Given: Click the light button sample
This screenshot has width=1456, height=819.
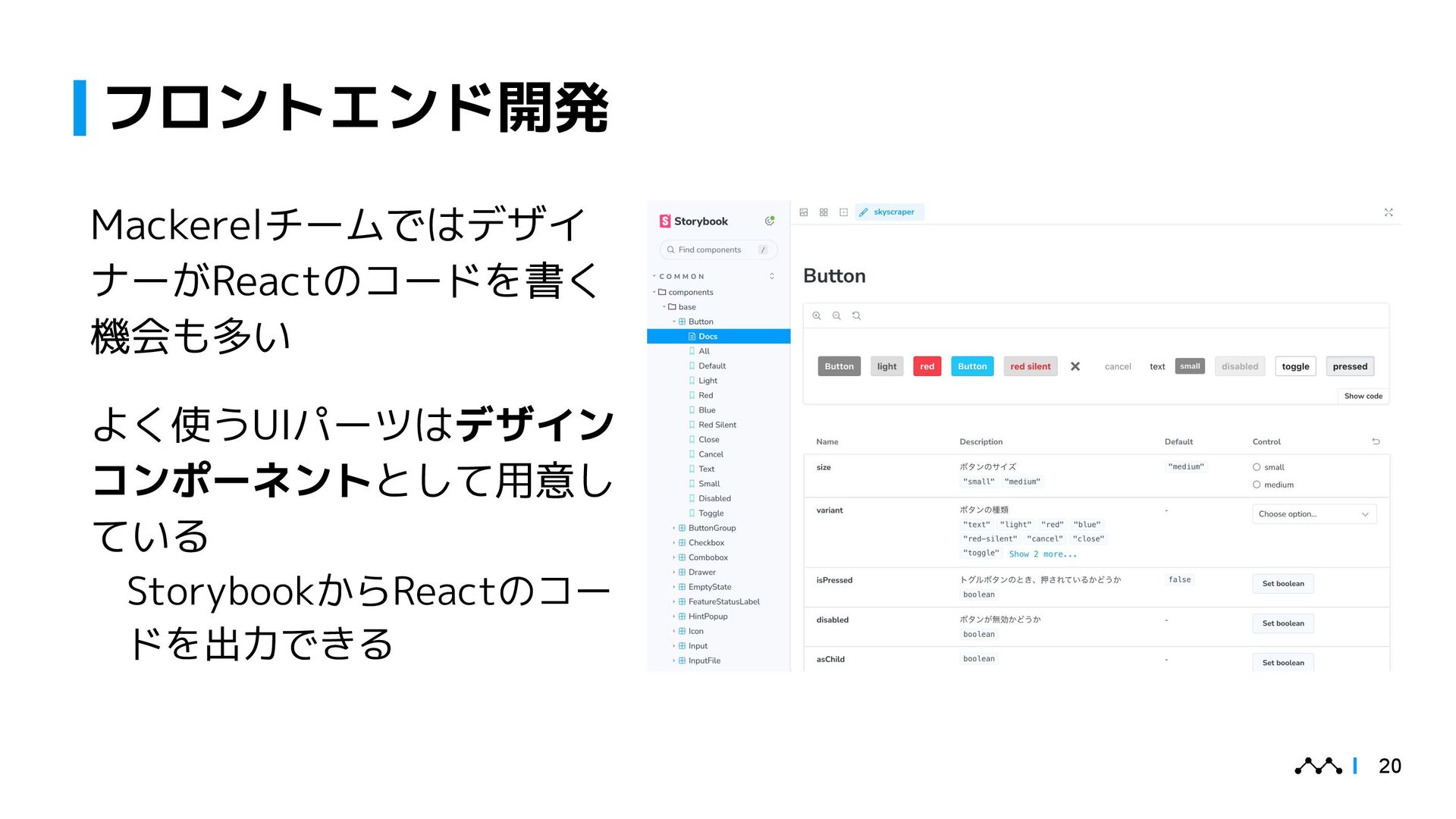Looking at the screenshot, I should coord(886,366).
